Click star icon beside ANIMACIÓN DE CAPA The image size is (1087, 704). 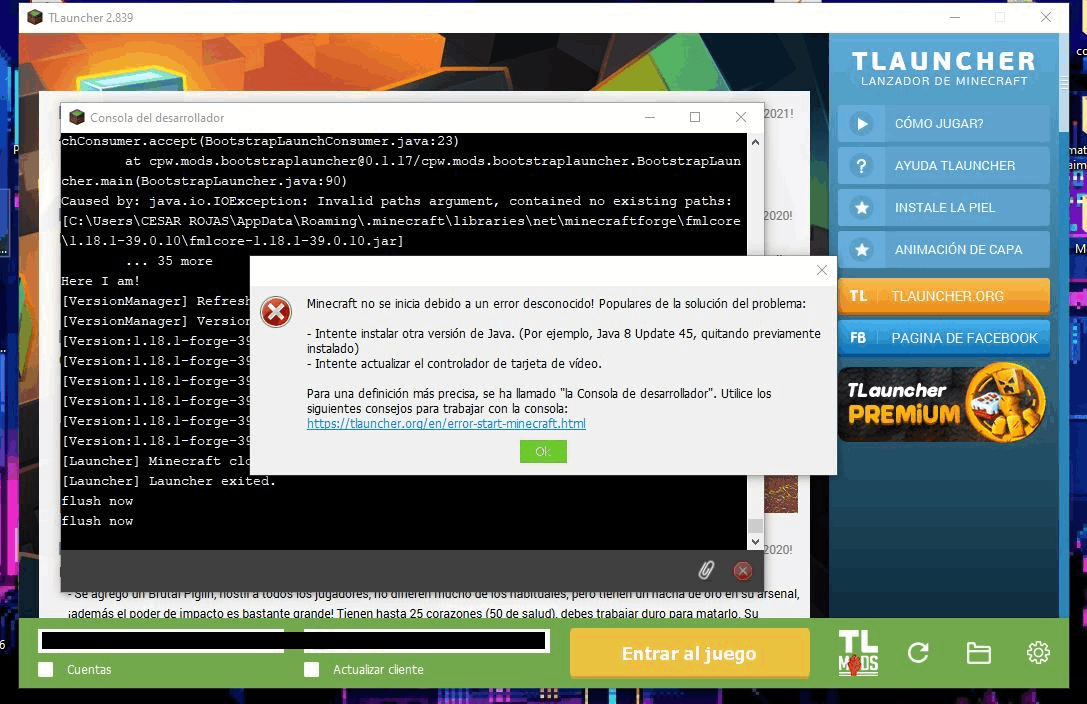[x=862, y=249]
